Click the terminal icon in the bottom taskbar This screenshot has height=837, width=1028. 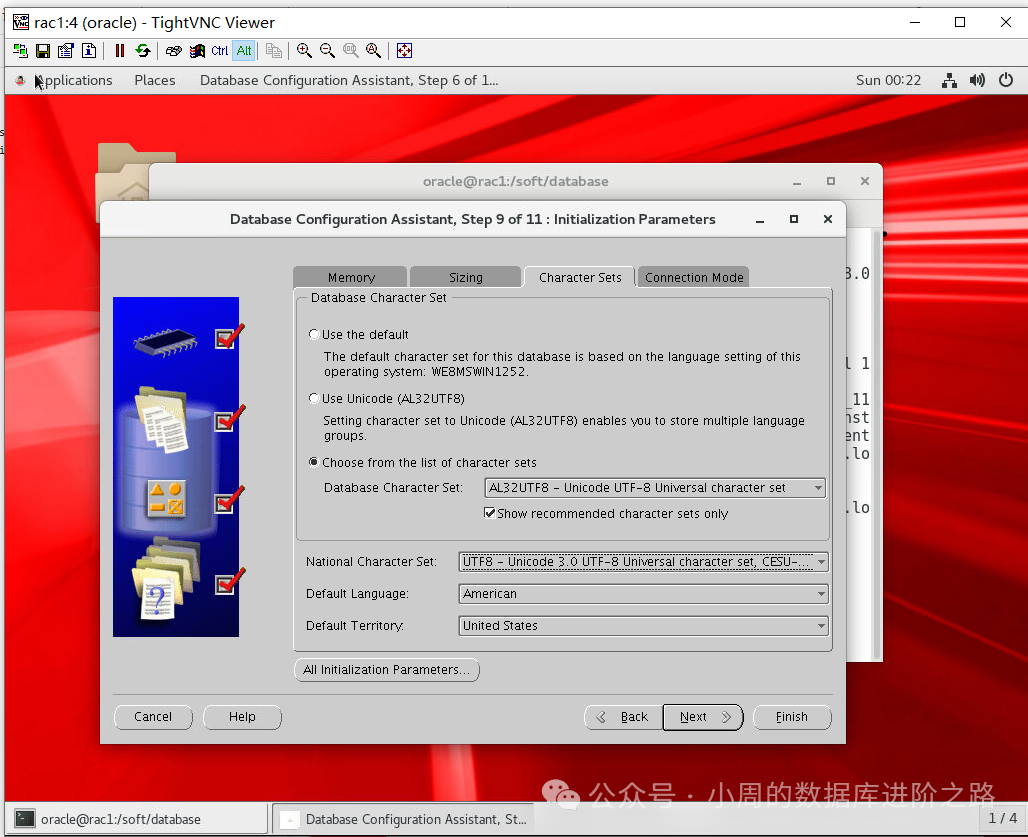click(25, 819)
